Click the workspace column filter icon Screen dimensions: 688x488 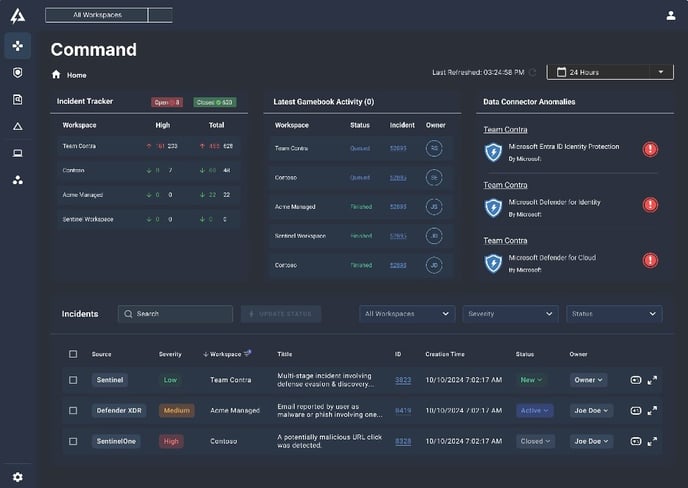pos(248,353)
